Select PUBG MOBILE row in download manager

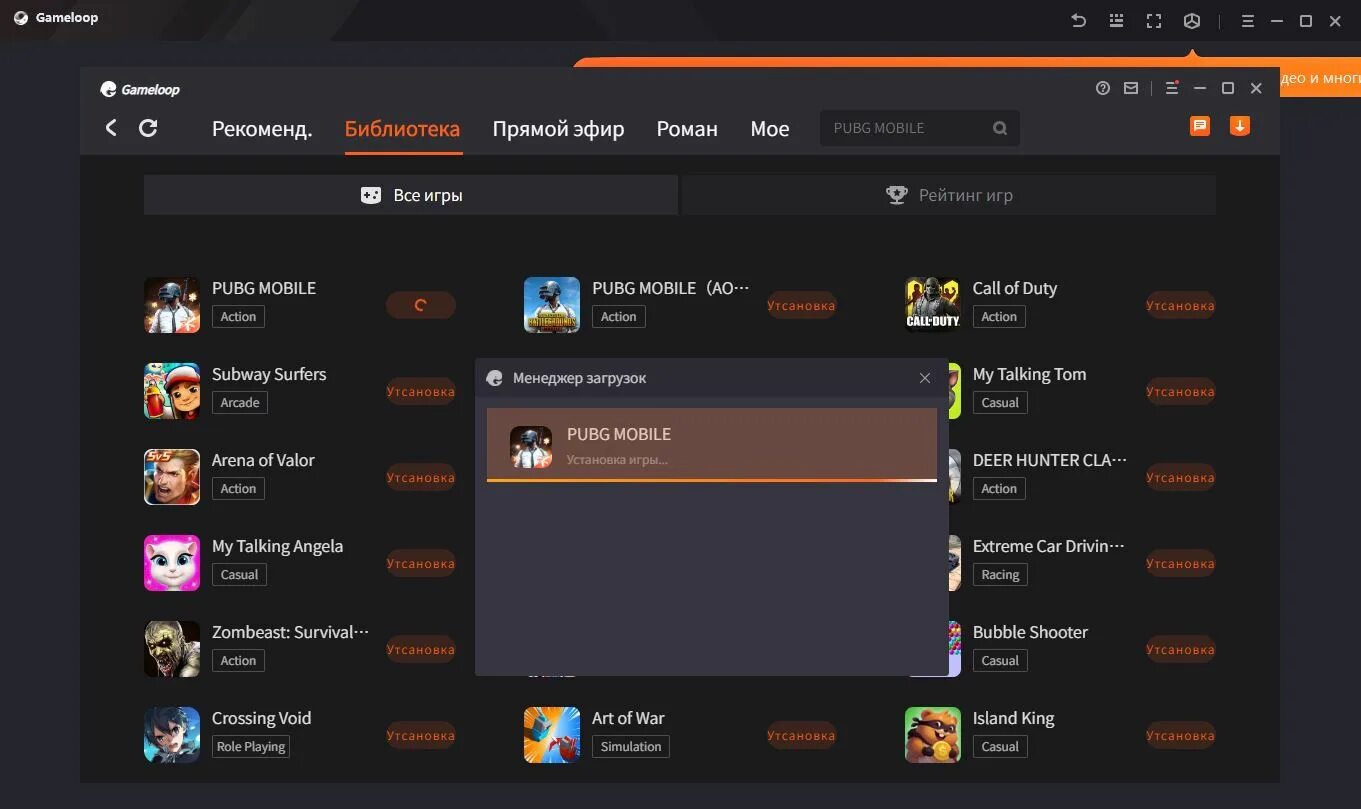[712, 444]
